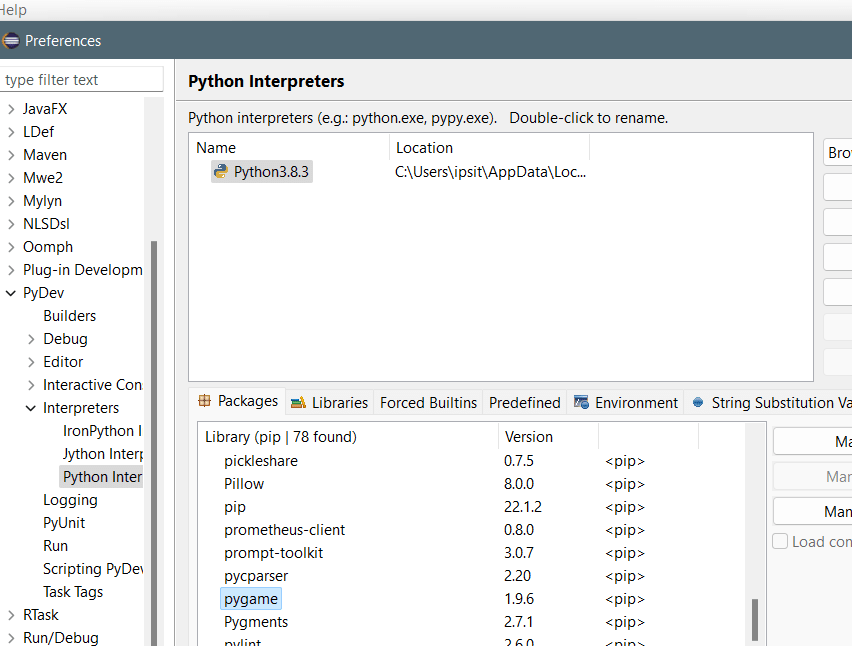This screenshot has width=852, height=646.
Task: Select the pygame package row
Action: [x=251, y=599]
